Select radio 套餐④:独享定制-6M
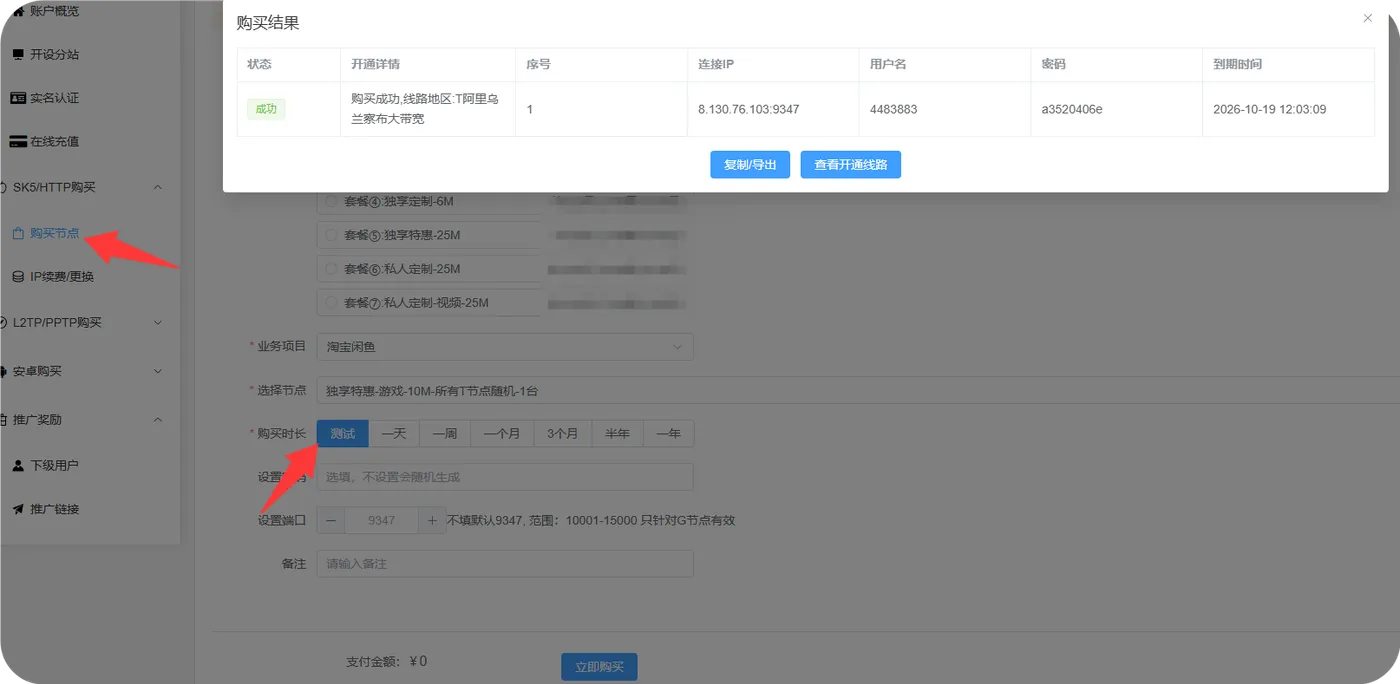 (x=331, y=201)
